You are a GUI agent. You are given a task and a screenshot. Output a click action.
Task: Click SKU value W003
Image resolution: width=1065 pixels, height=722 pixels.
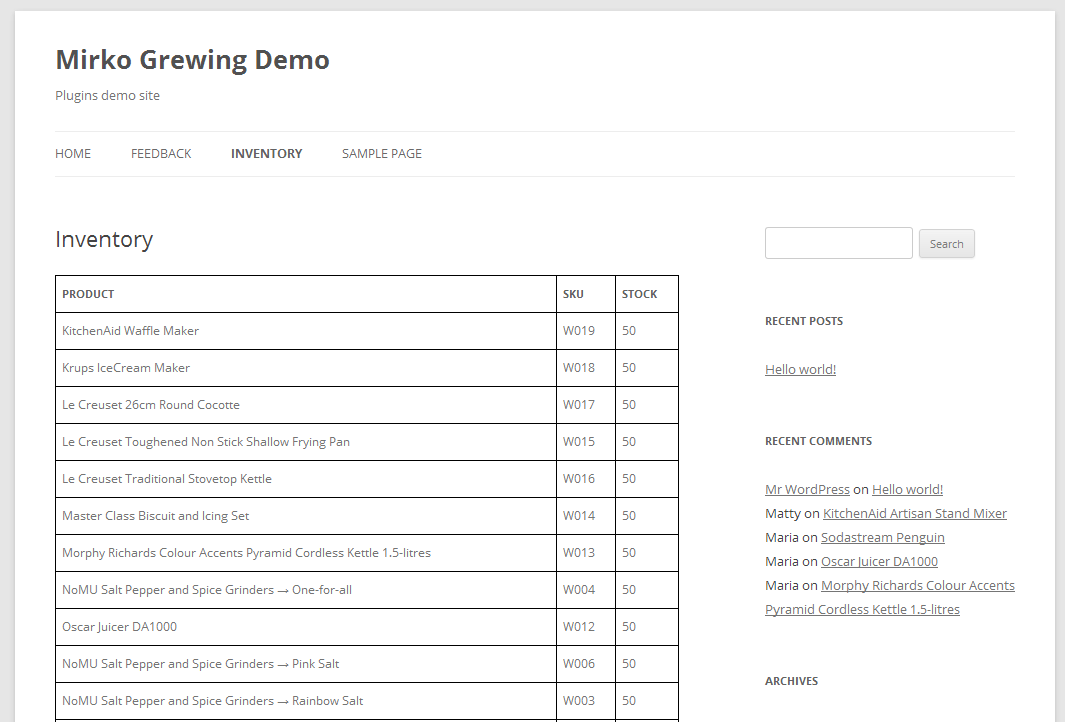(579, 702)
